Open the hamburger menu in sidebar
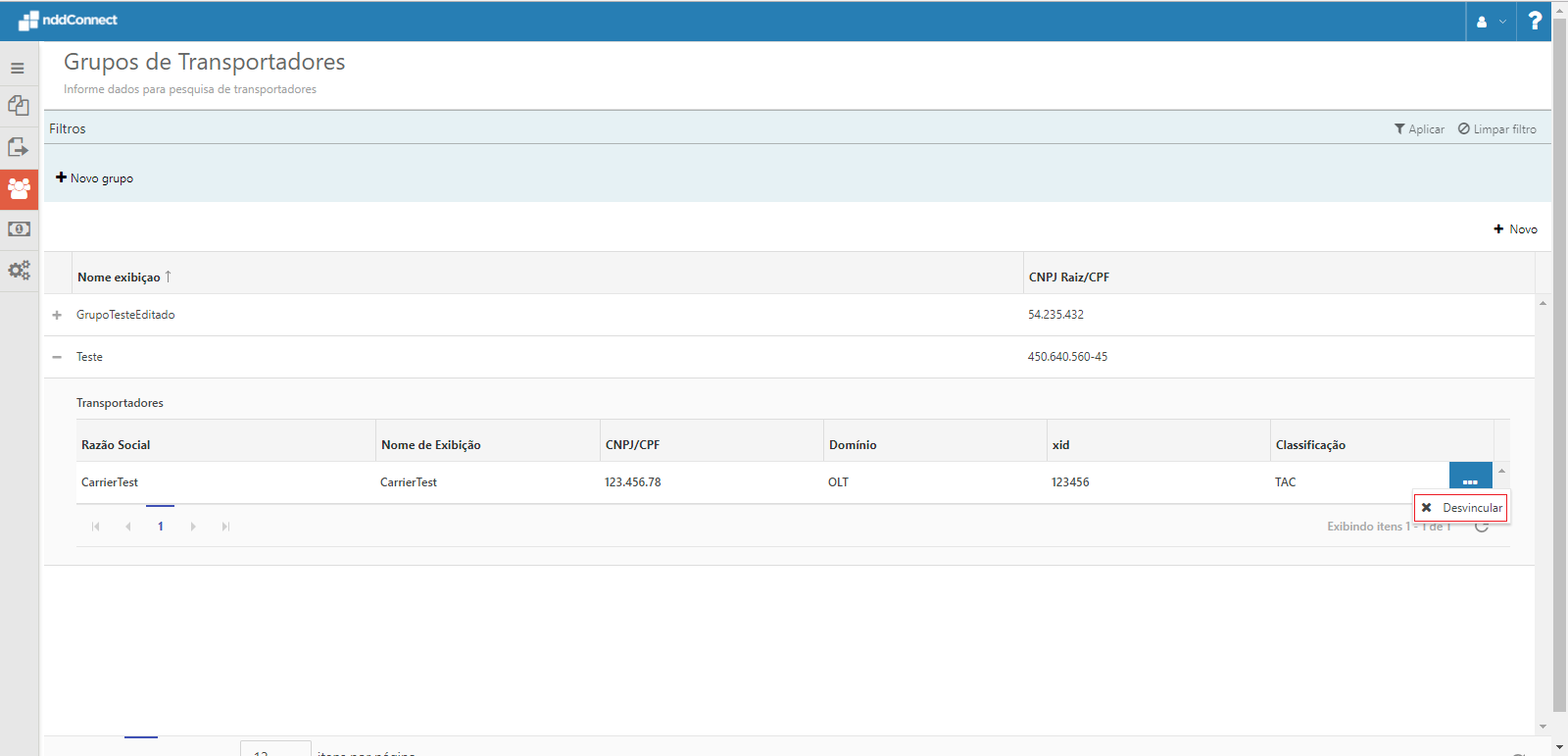 tap(18, 69)
